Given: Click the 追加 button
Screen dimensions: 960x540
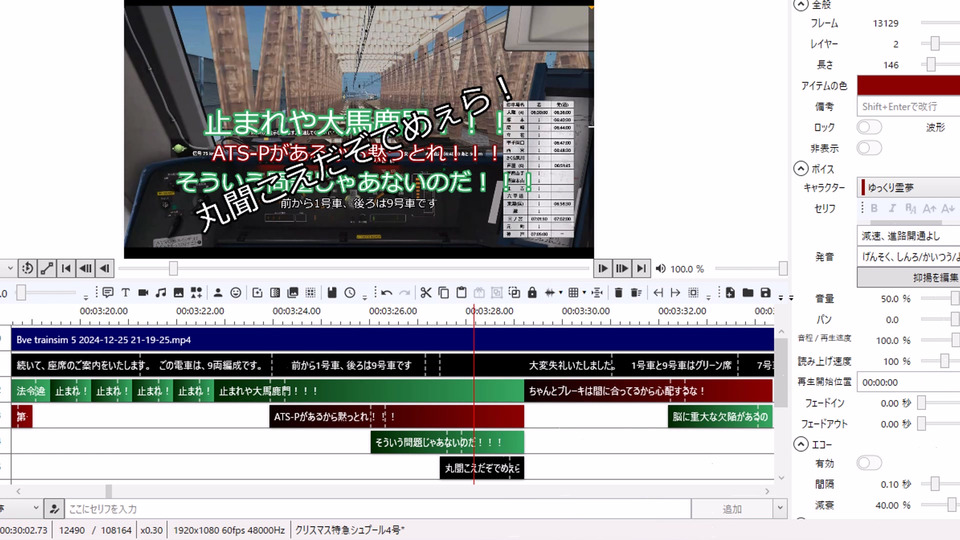Looking at the screenshot, I should (732, 509).
